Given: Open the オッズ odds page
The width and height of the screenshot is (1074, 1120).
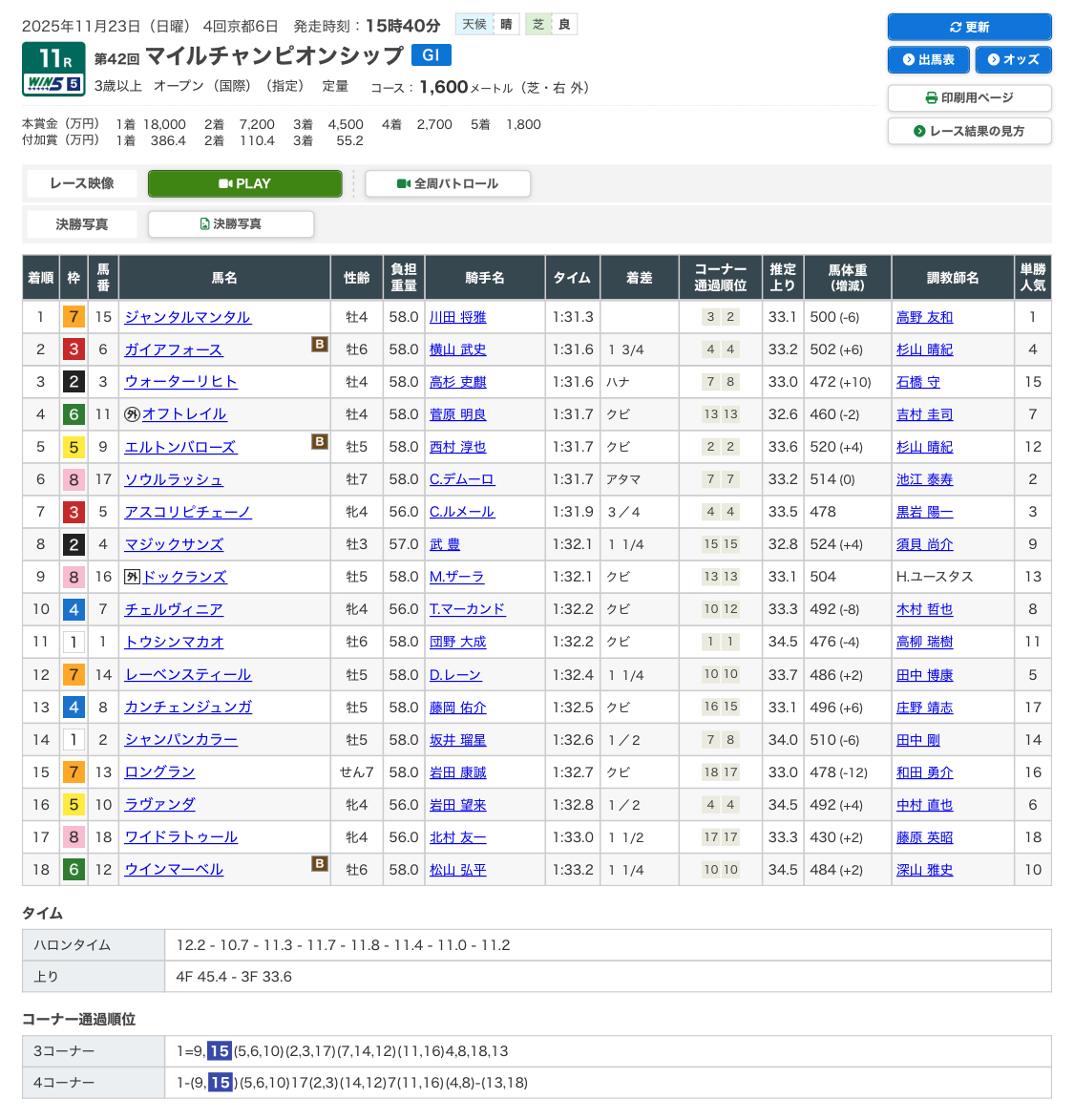Looking at the screenshot, I should coord(1013,59).
